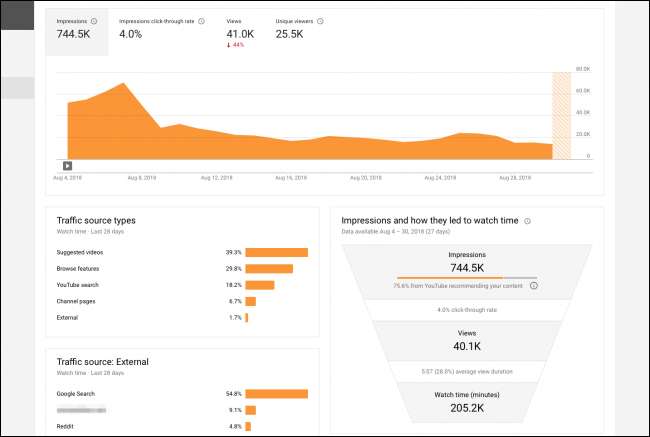Click the info icon beside Unique viewers
650x437 pixels.
pyautogui.click(x=320, y=20)
